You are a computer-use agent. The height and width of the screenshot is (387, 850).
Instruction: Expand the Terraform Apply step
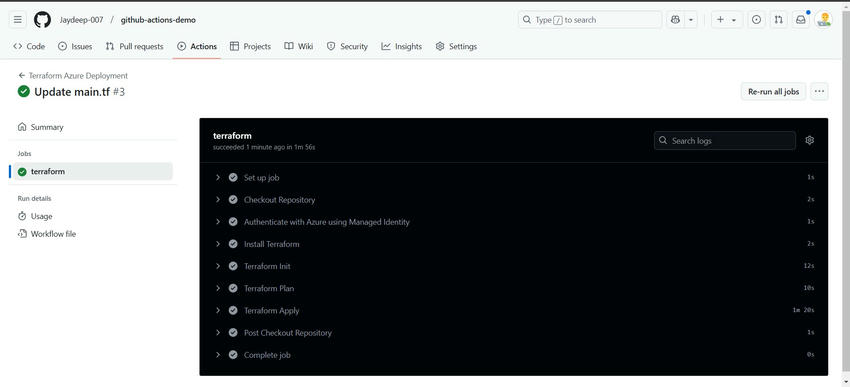point(514,311)
